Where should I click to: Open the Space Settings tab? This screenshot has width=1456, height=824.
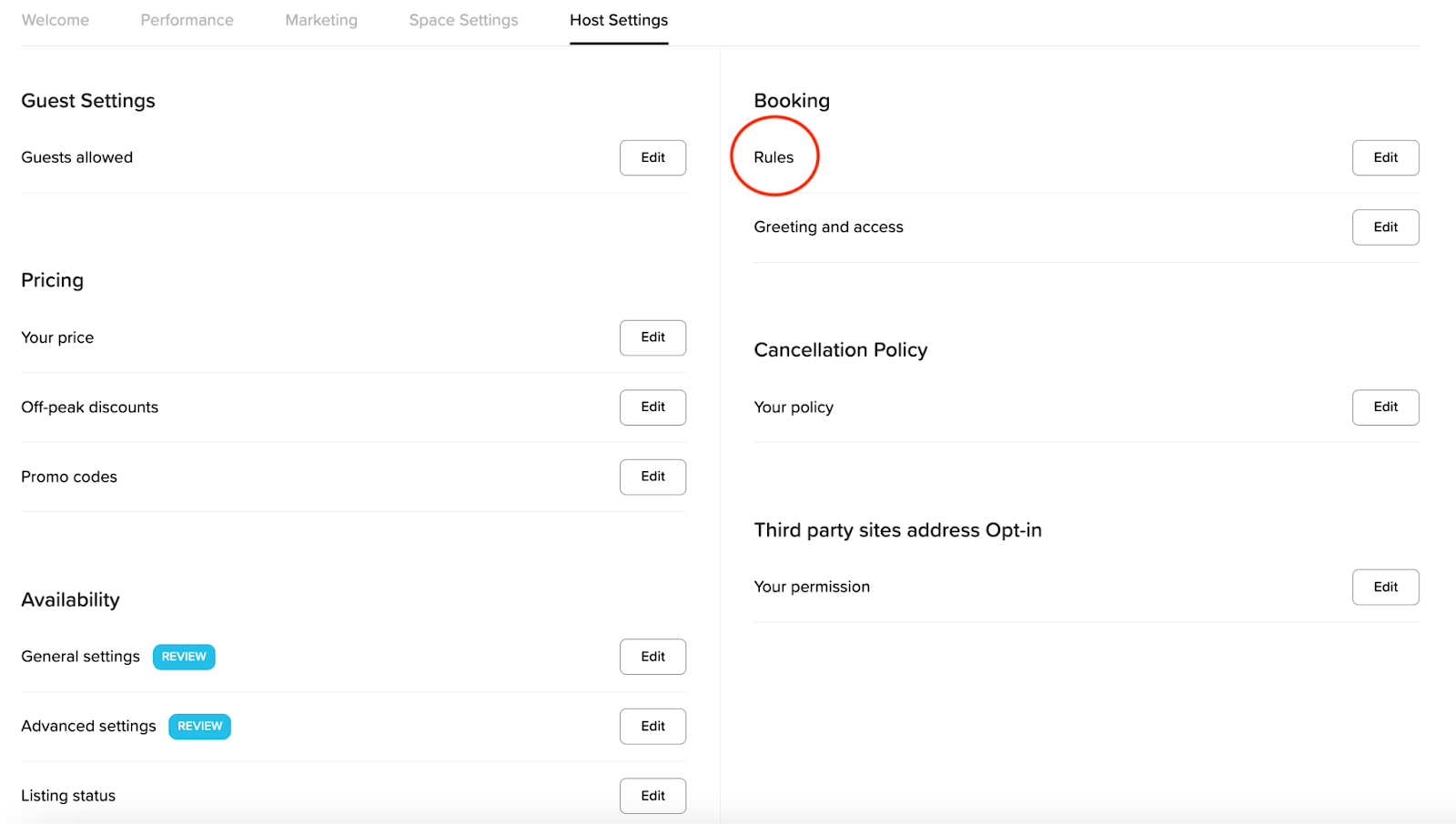coord(463,20)
